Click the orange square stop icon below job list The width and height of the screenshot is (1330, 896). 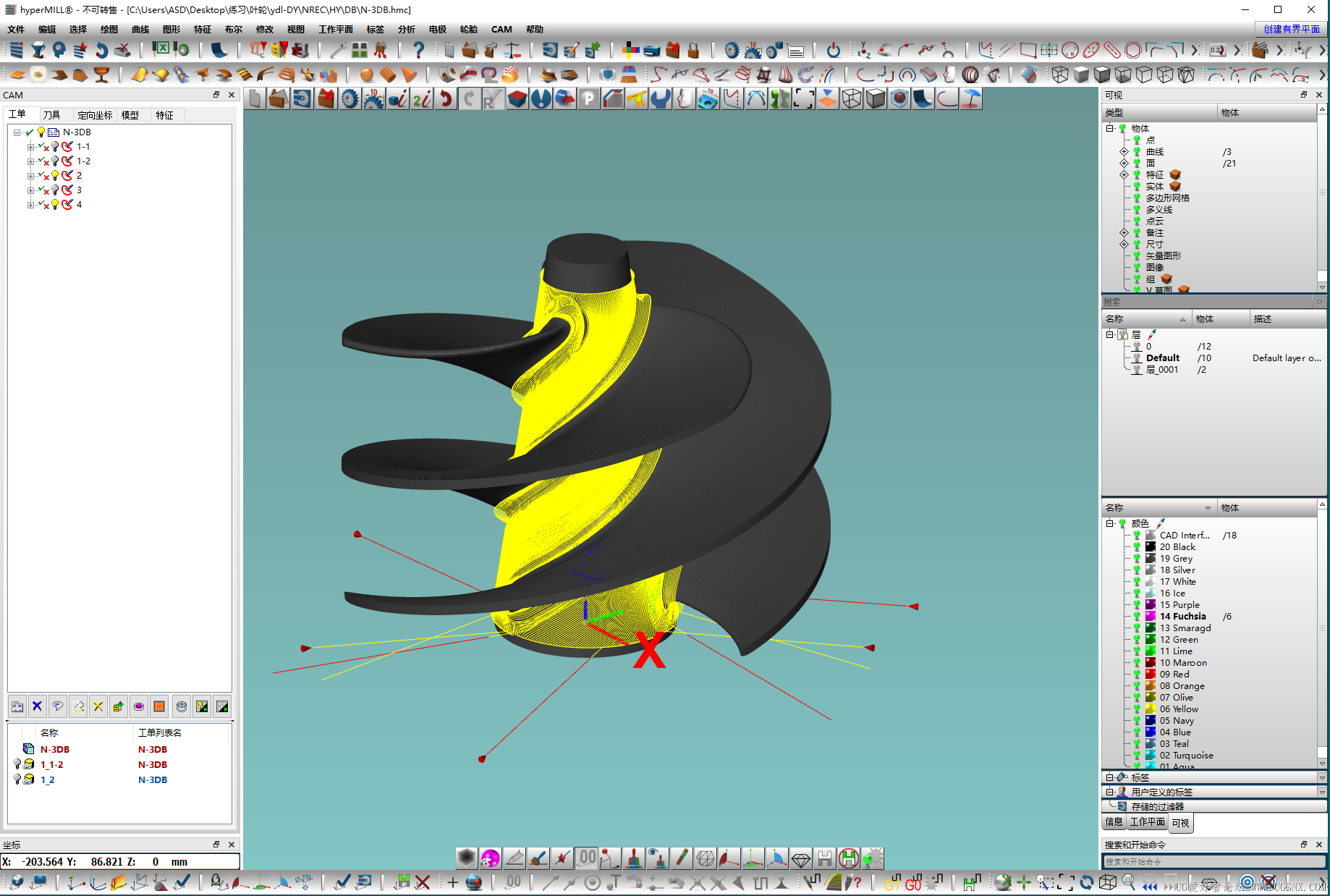click(159, 706)
